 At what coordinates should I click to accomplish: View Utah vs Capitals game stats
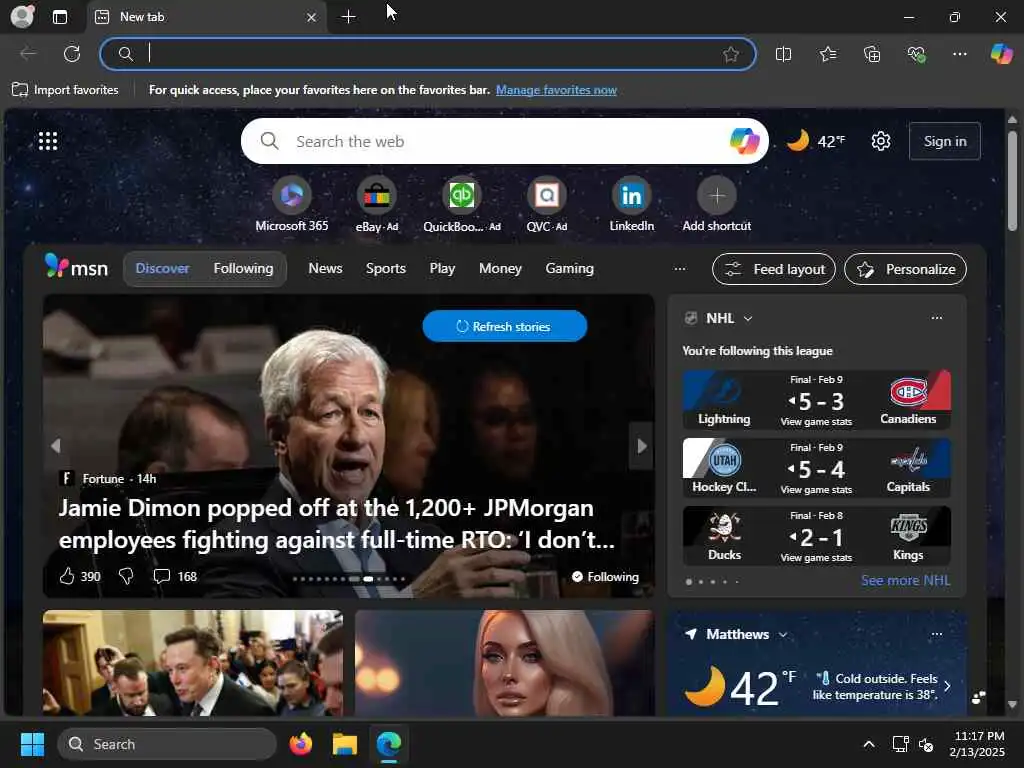point(816,490)
